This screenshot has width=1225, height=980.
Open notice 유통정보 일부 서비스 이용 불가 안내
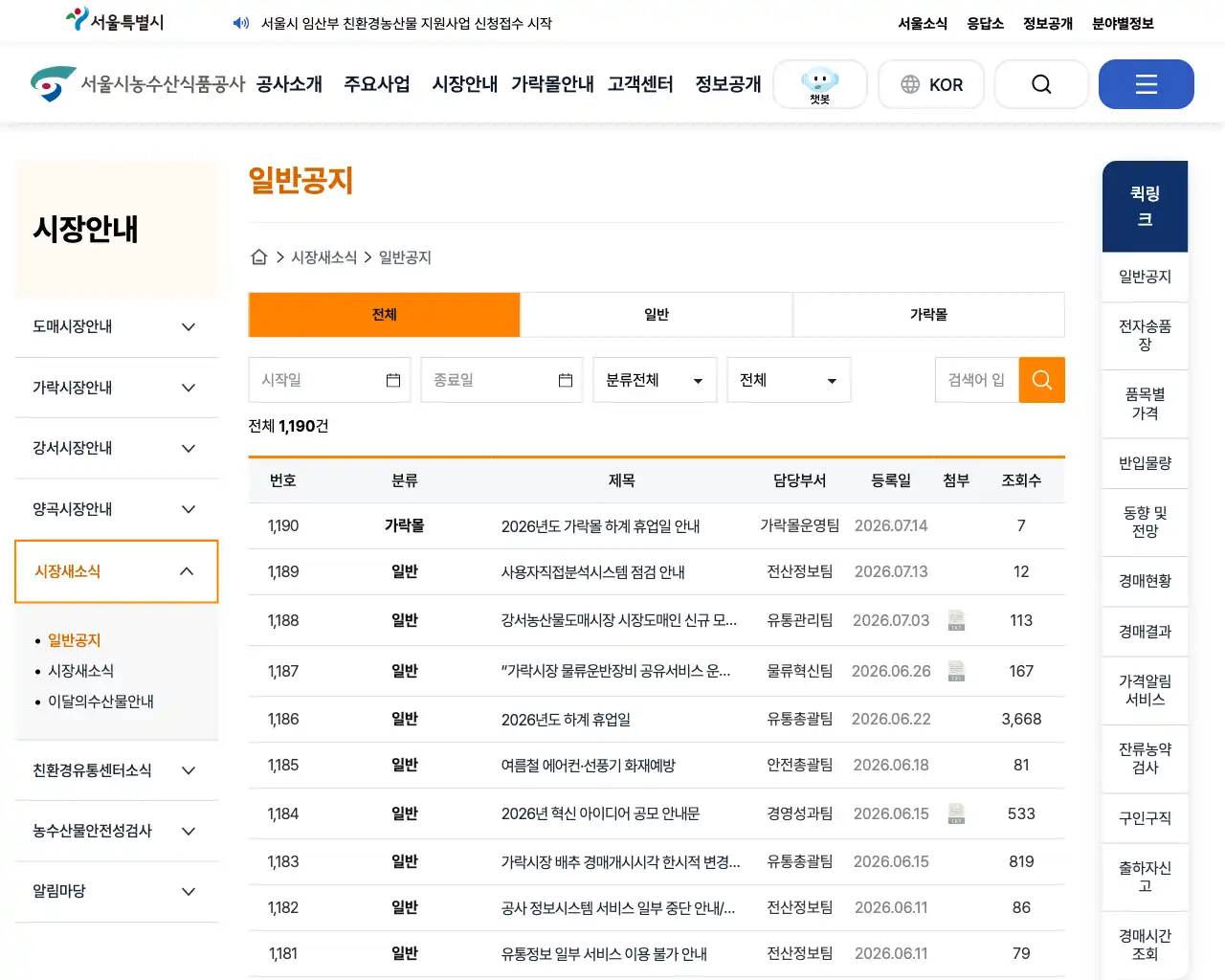click(604, 954)
